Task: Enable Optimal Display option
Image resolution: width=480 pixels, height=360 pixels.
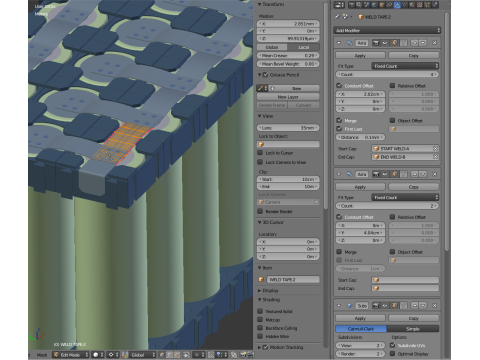Action: [392, 354]
